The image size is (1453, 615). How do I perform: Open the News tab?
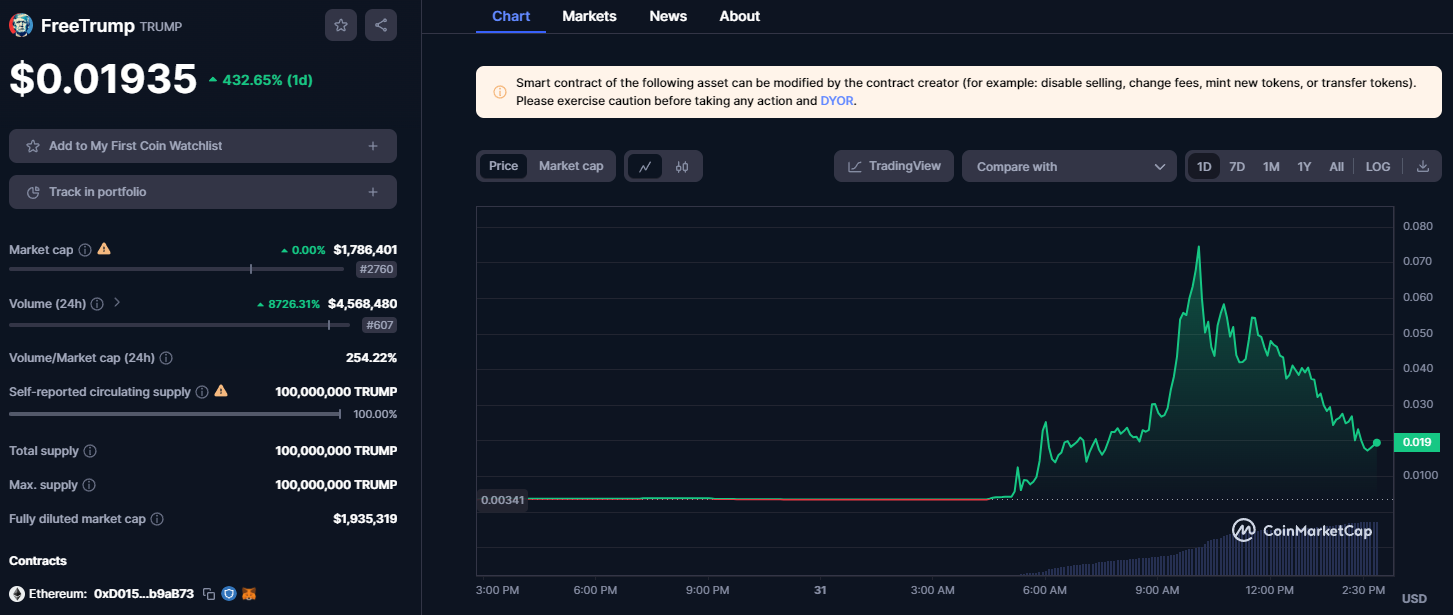pyautogui.click(x=668, y=16)
